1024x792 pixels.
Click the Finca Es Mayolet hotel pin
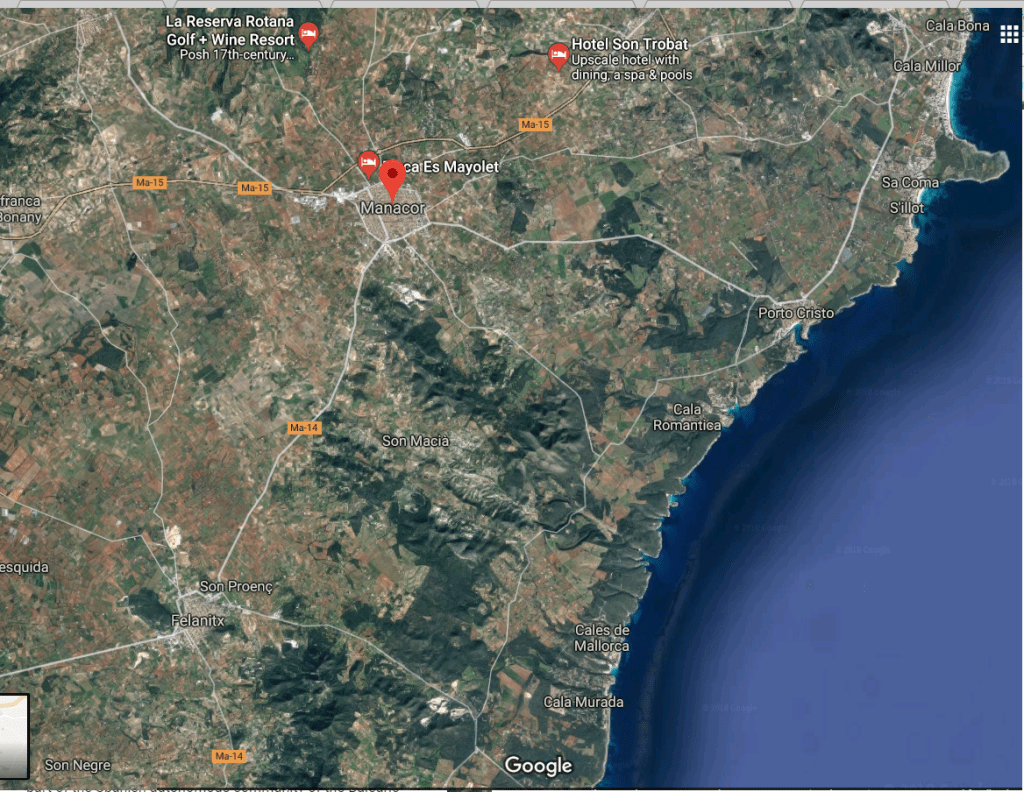pos(368,162)
